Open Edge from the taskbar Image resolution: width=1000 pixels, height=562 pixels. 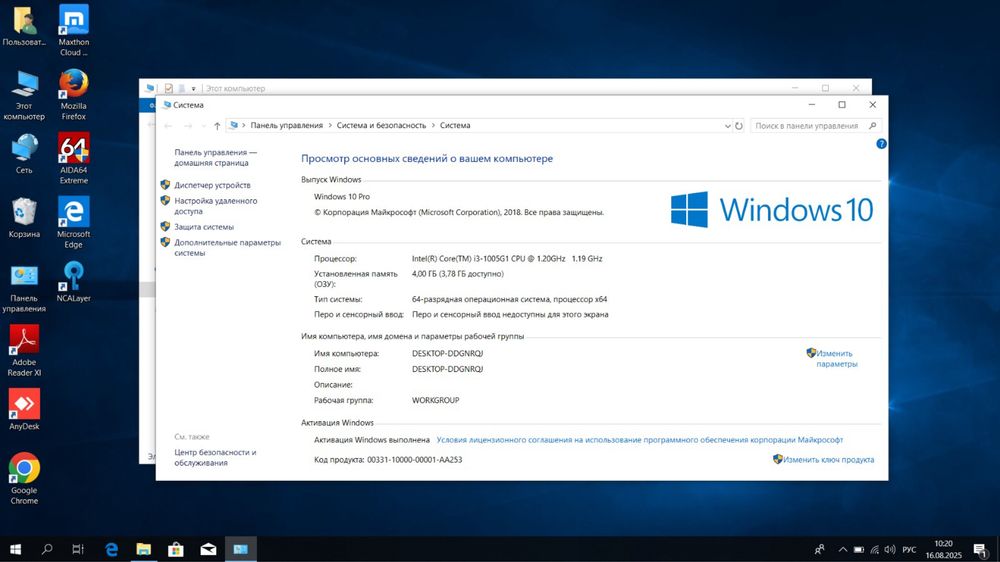112,549
